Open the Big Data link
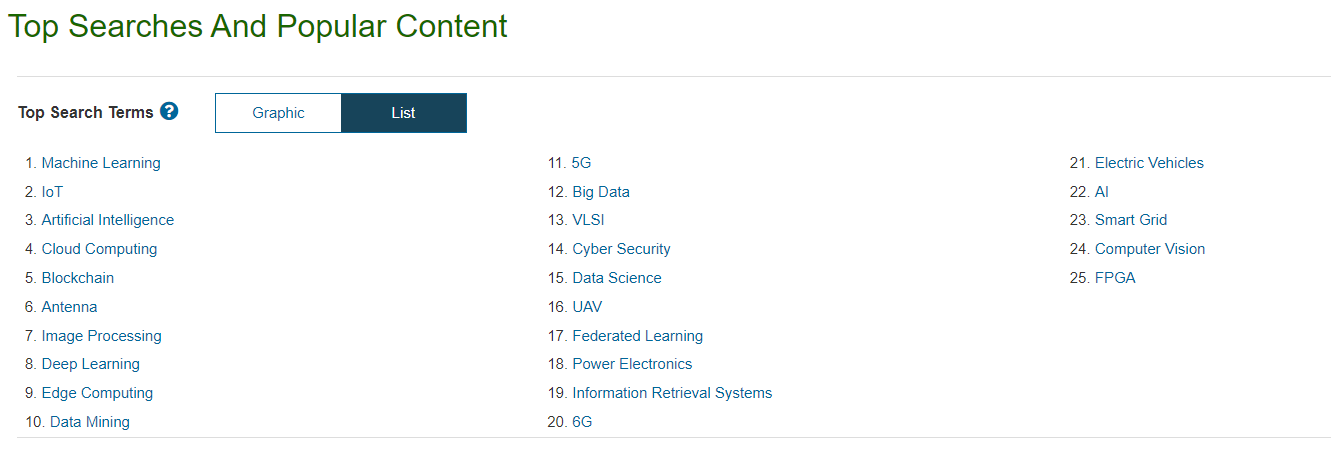This screenshot has width=1331, height=458. click(x=601, y=192)
